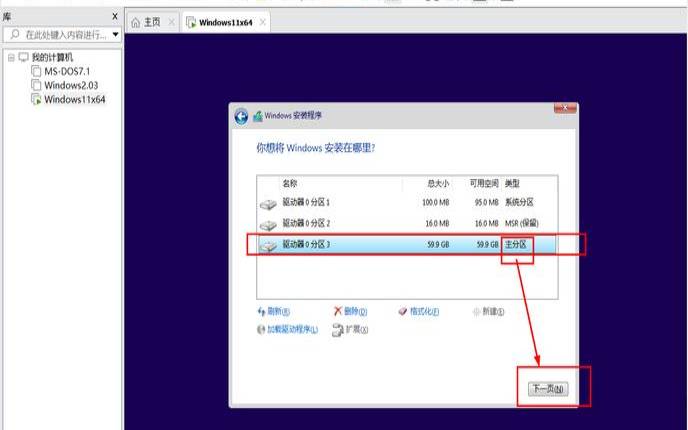
Task: Select MS-DOS7.1 virtual machine
Action: 67,71
